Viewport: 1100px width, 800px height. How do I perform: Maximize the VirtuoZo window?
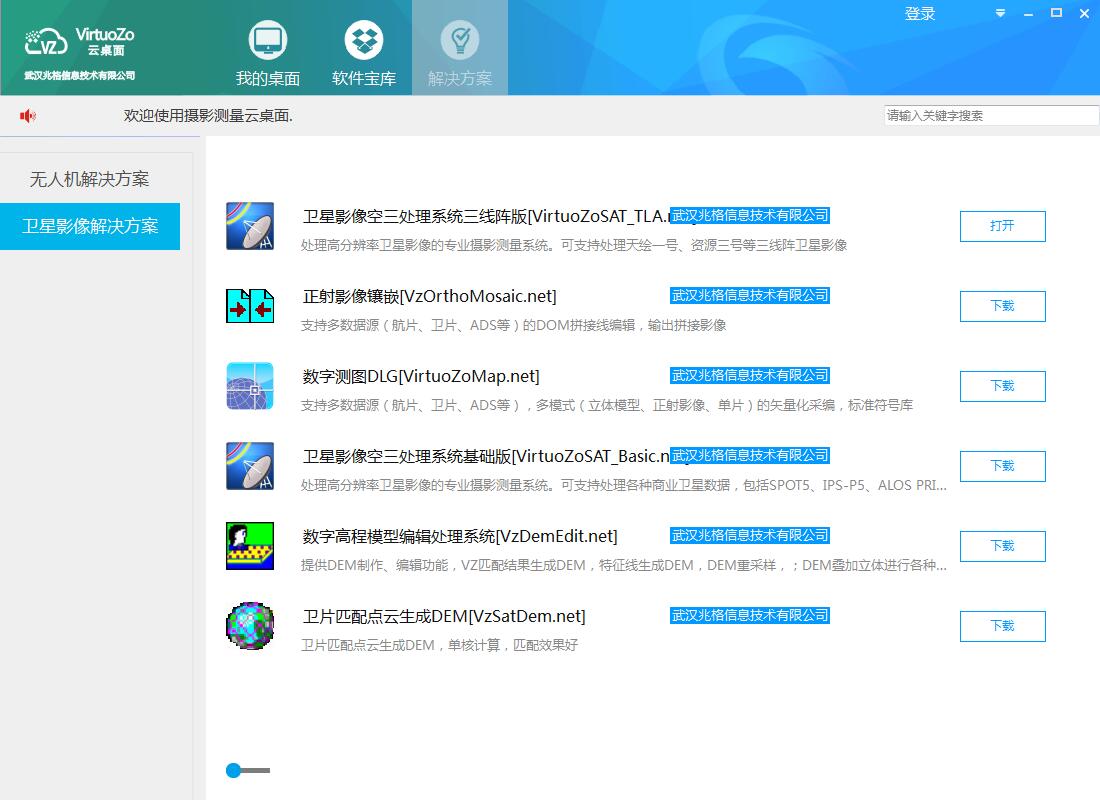[x=1057, y=13]
